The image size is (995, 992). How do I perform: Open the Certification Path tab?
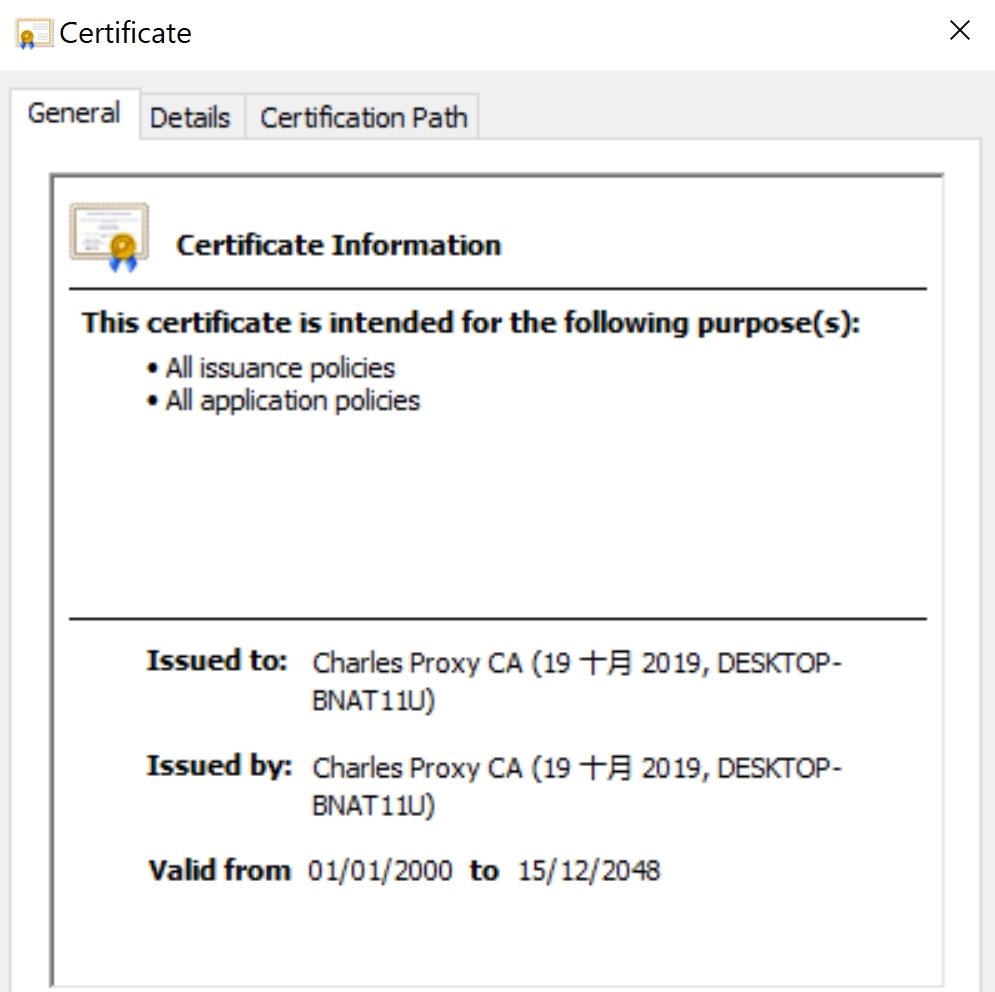[x=364, y=117]
